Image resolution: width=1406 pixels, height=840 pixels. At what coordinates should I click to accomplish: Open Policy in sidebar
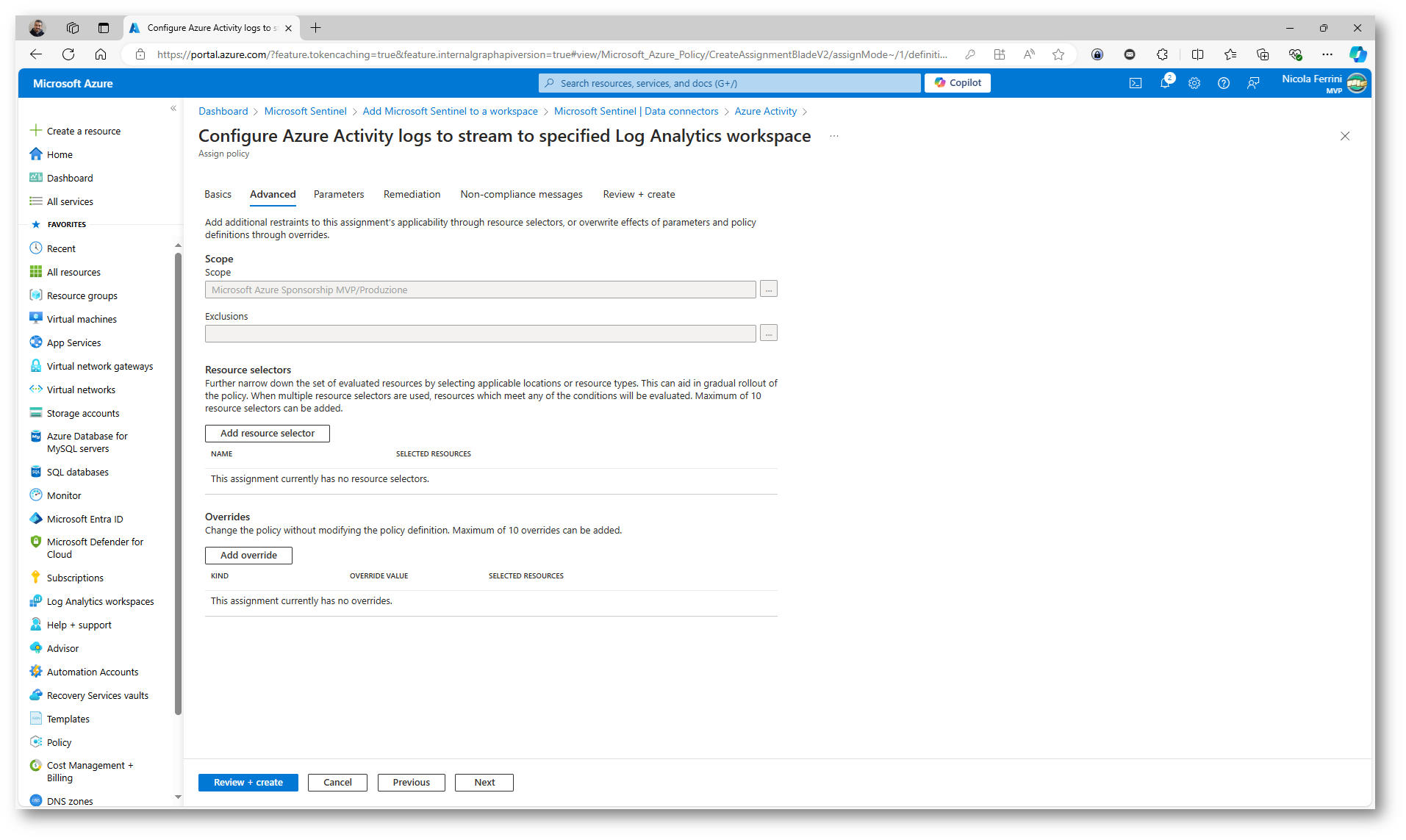(x=59, y=742)
